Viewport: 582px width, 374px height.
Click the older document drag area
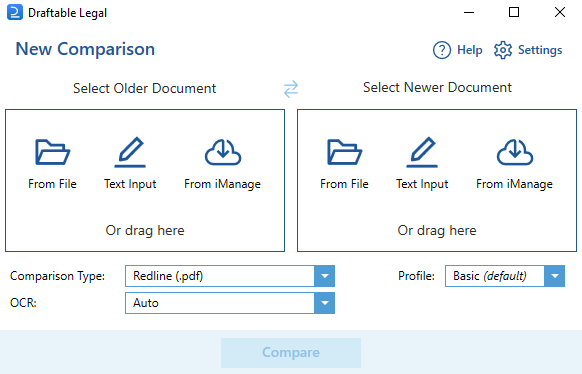click(145, 180)
